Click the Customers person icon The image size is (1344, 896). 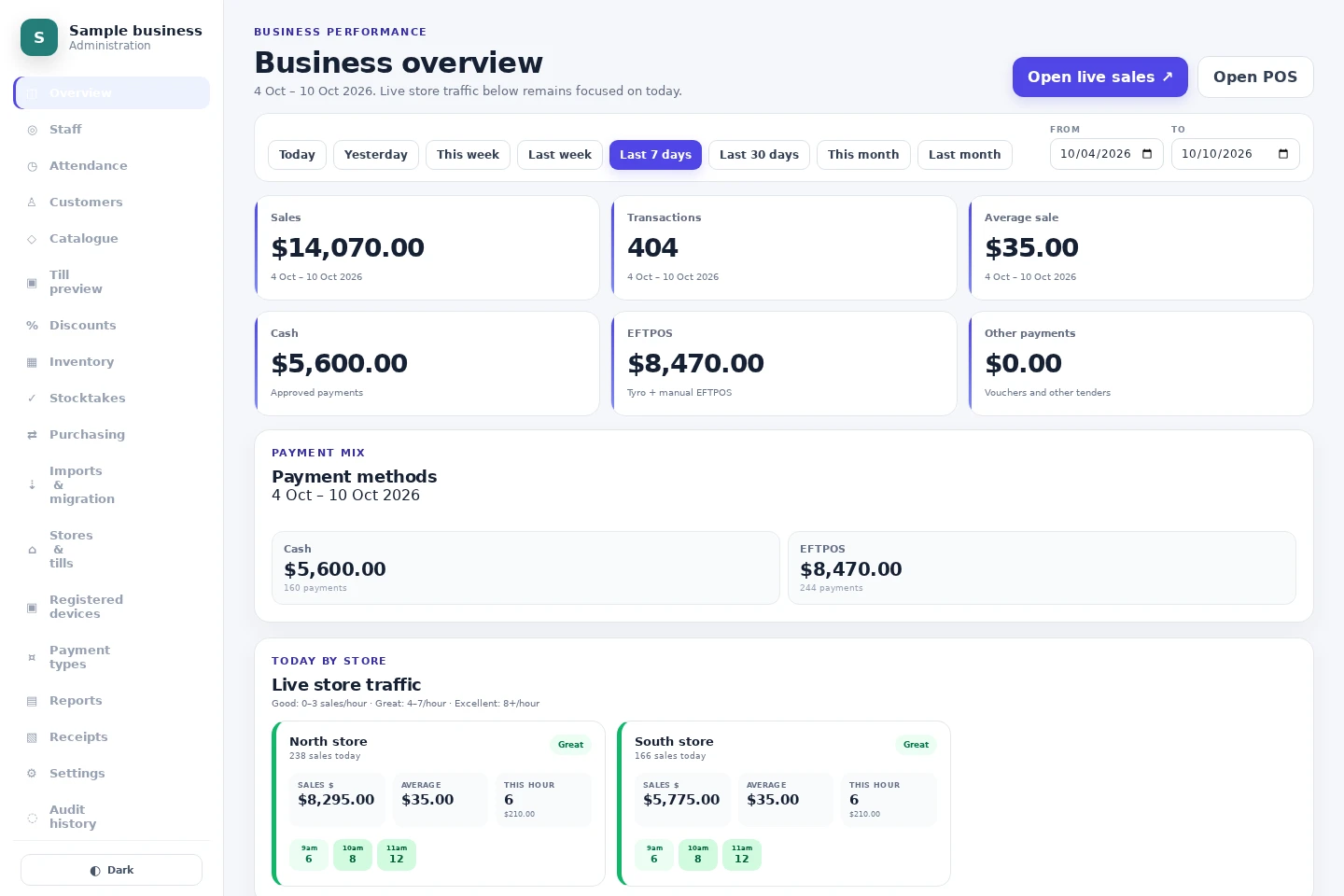pos(32,203)
